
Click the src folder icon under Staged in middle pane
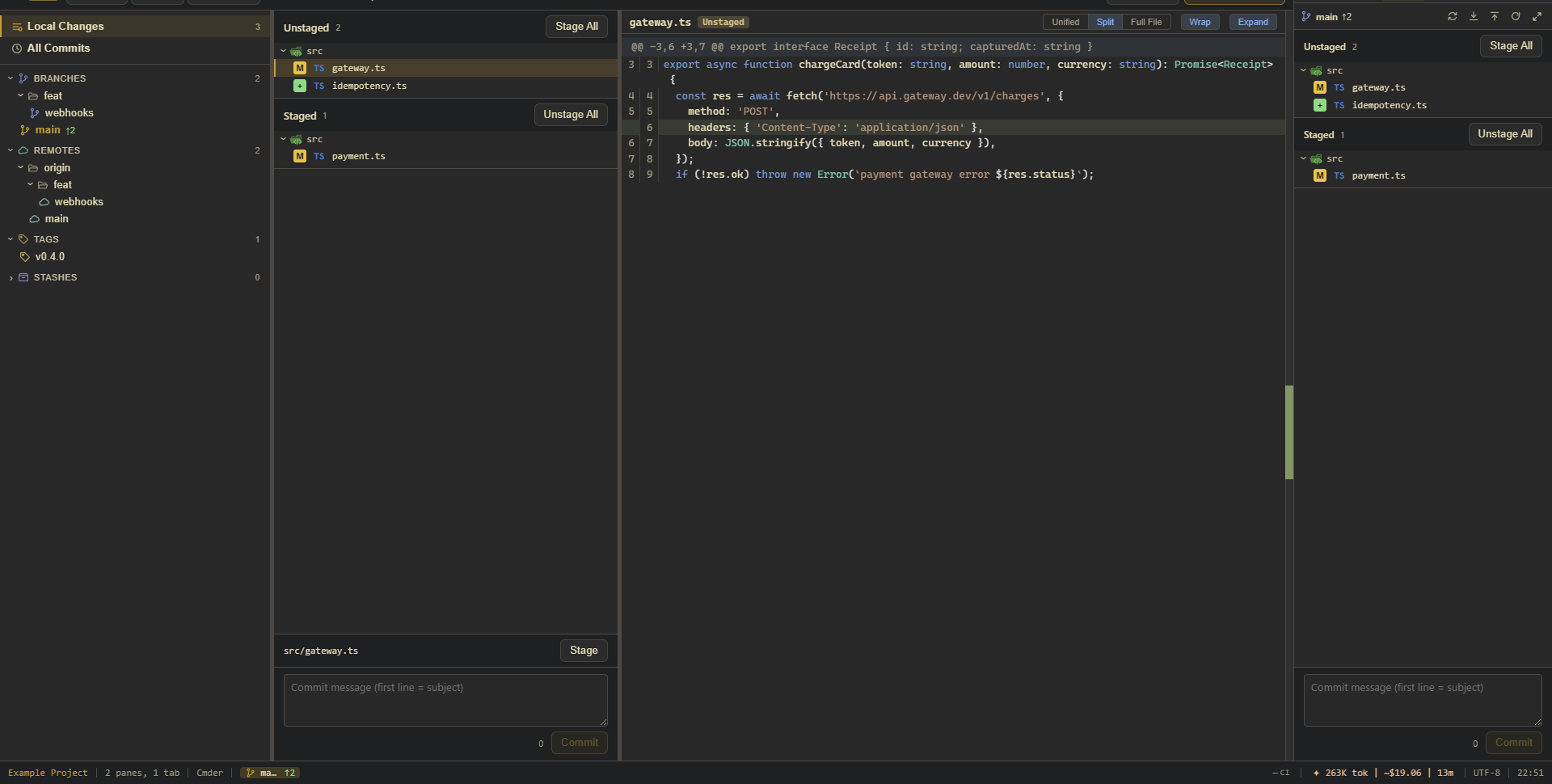pyautogui.click(x=297, y=139)
